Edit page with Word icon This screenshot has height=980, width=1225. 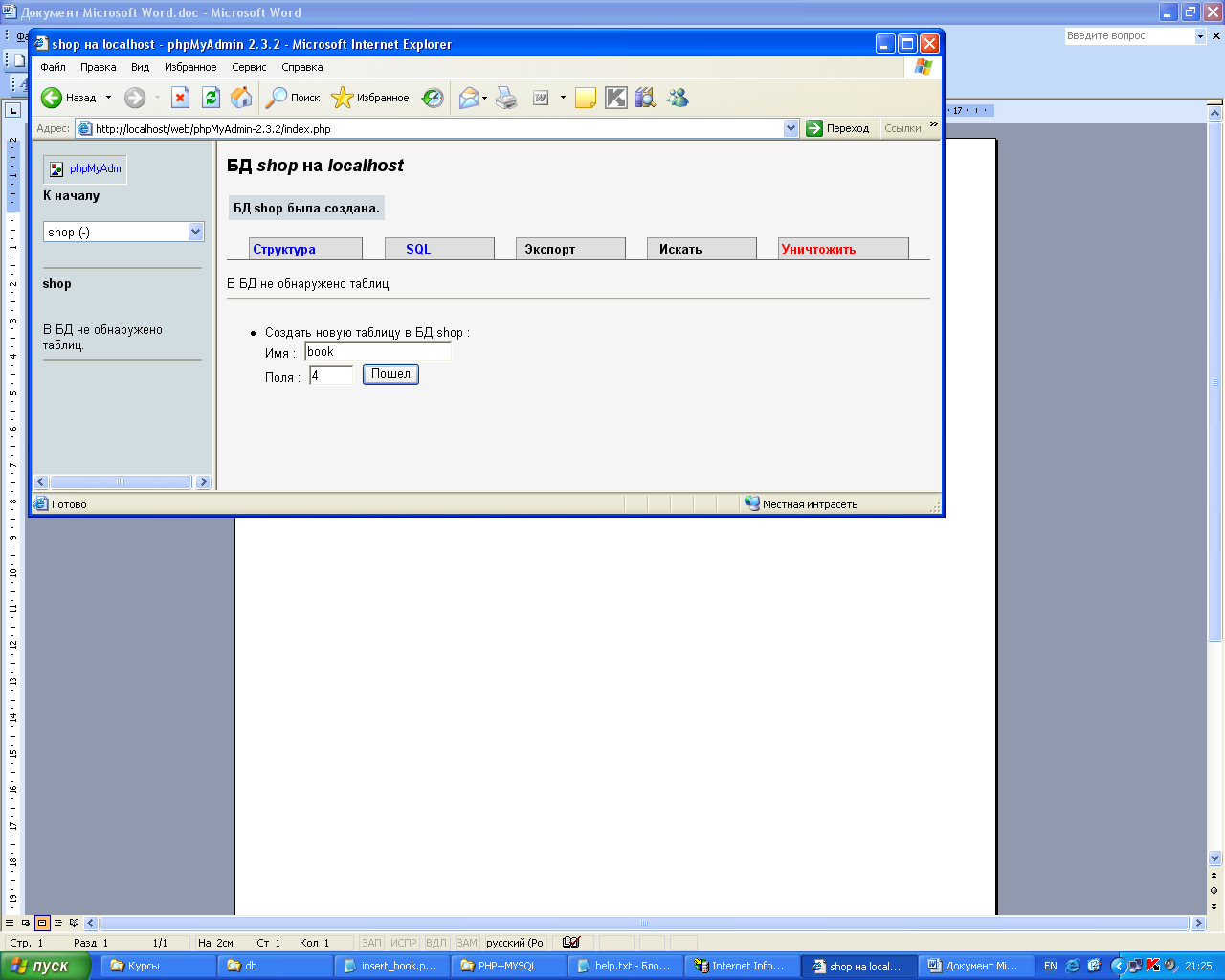(x=541, y=98)
